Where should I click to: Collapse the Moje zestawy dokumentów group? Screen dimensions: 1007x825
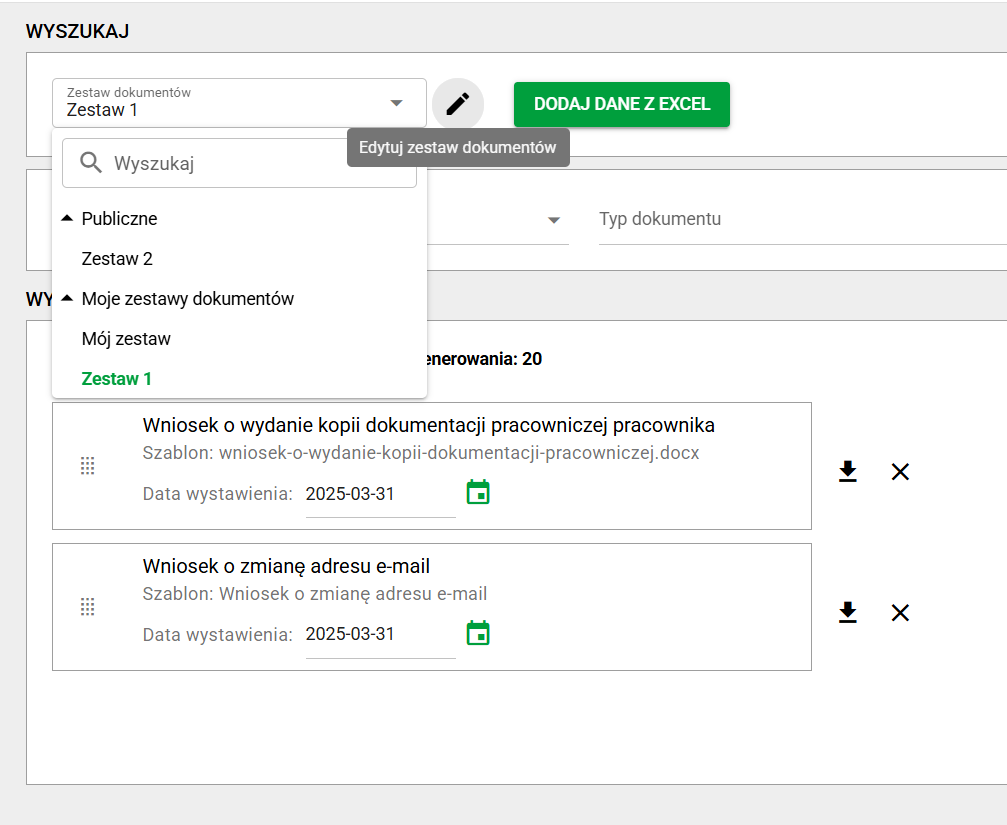click(67, 298)
